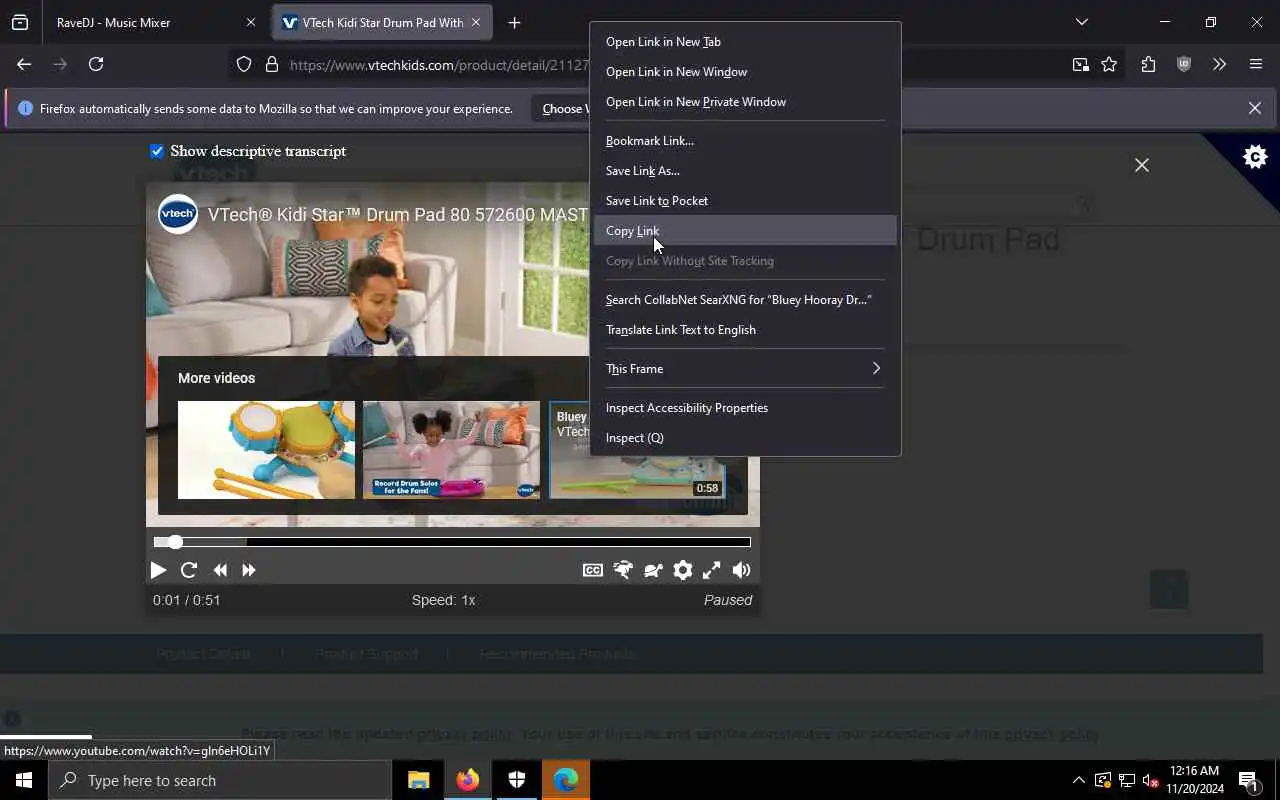Viewport: 1280px width, 800px height.
Task: Close the RaveDJ tab
Action: pos(251,22)
